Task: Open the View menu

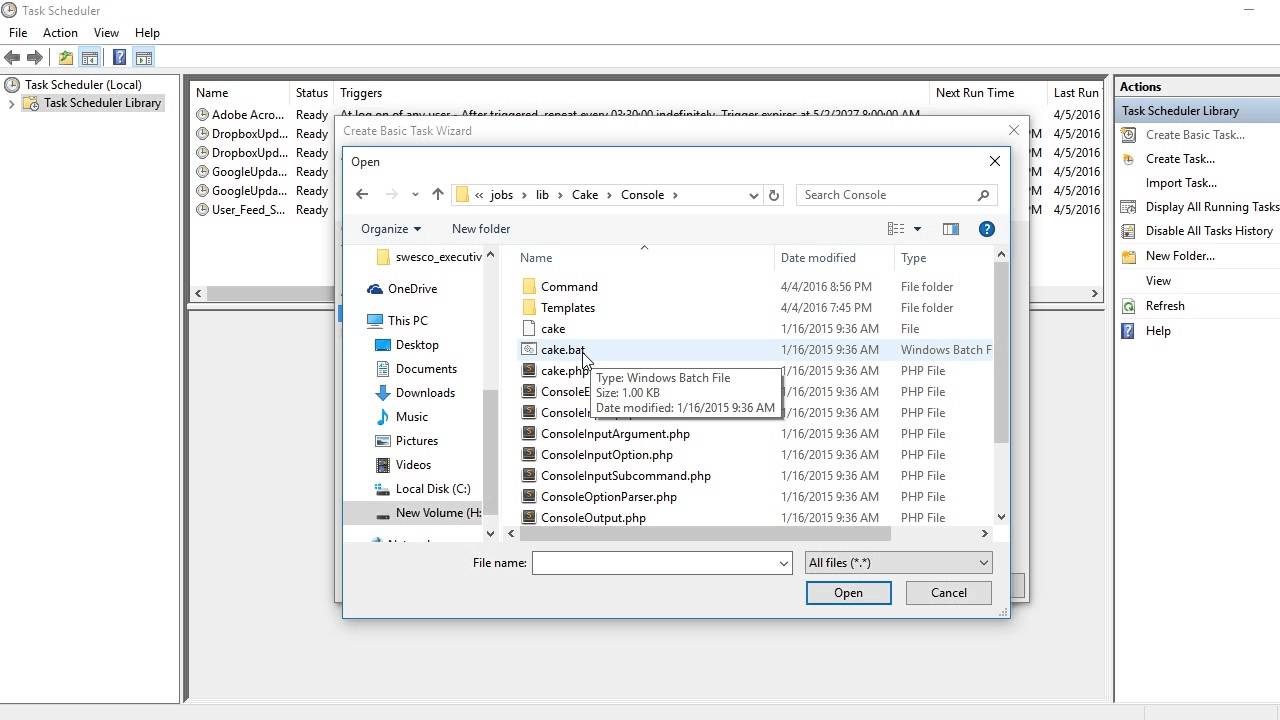Action: 106,33
